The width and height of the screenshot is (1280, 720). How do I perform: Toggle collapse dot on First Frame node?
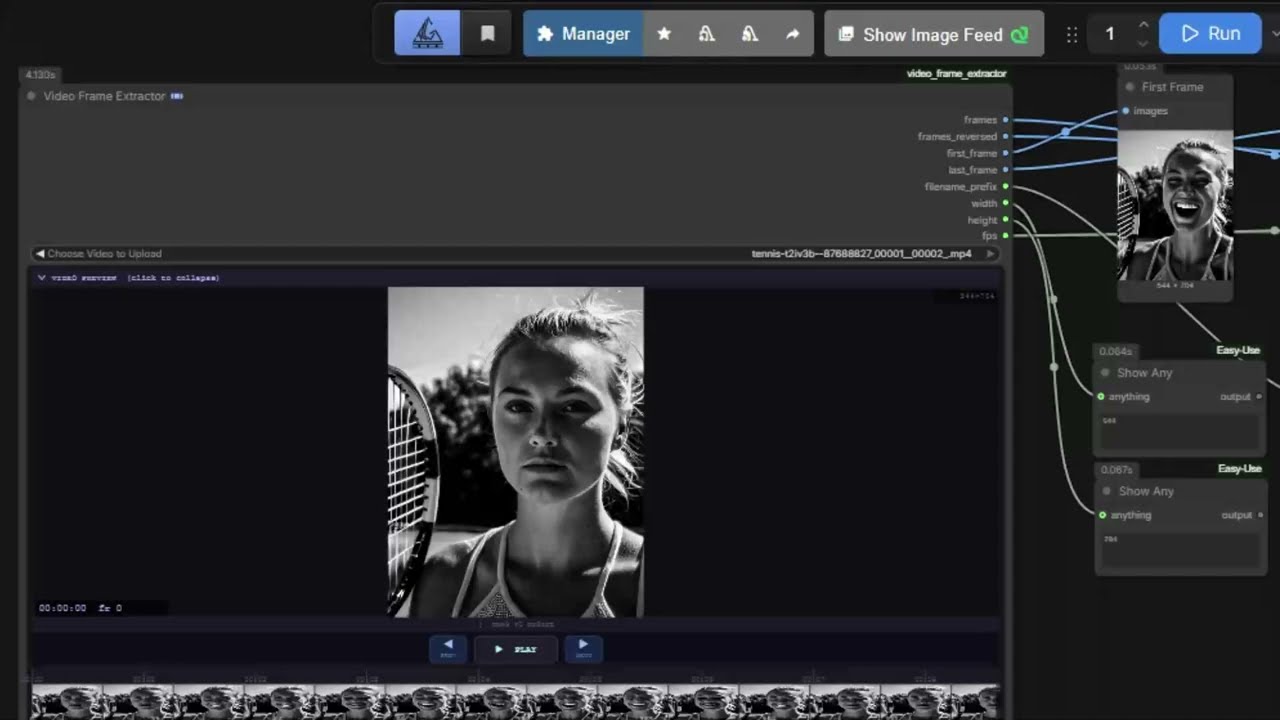pyautogui.click(x=1130, y=87)
